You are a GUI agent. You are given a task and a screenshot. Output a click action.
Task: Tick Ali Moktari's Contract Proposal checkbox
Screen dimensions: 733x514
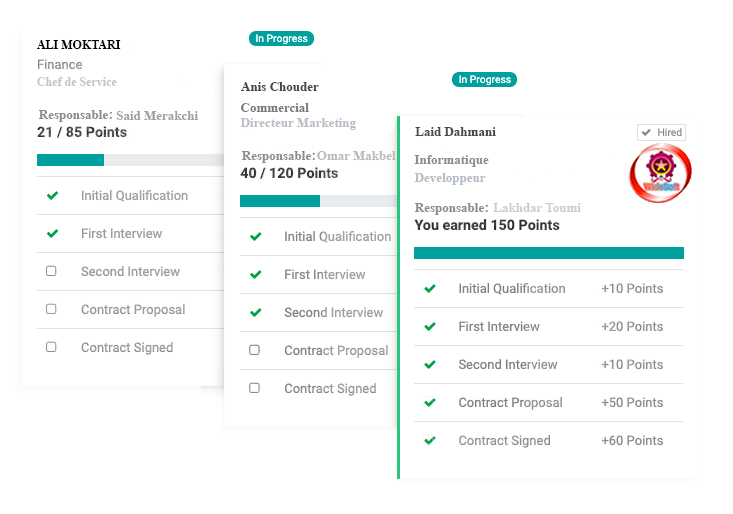click(51, 309)
